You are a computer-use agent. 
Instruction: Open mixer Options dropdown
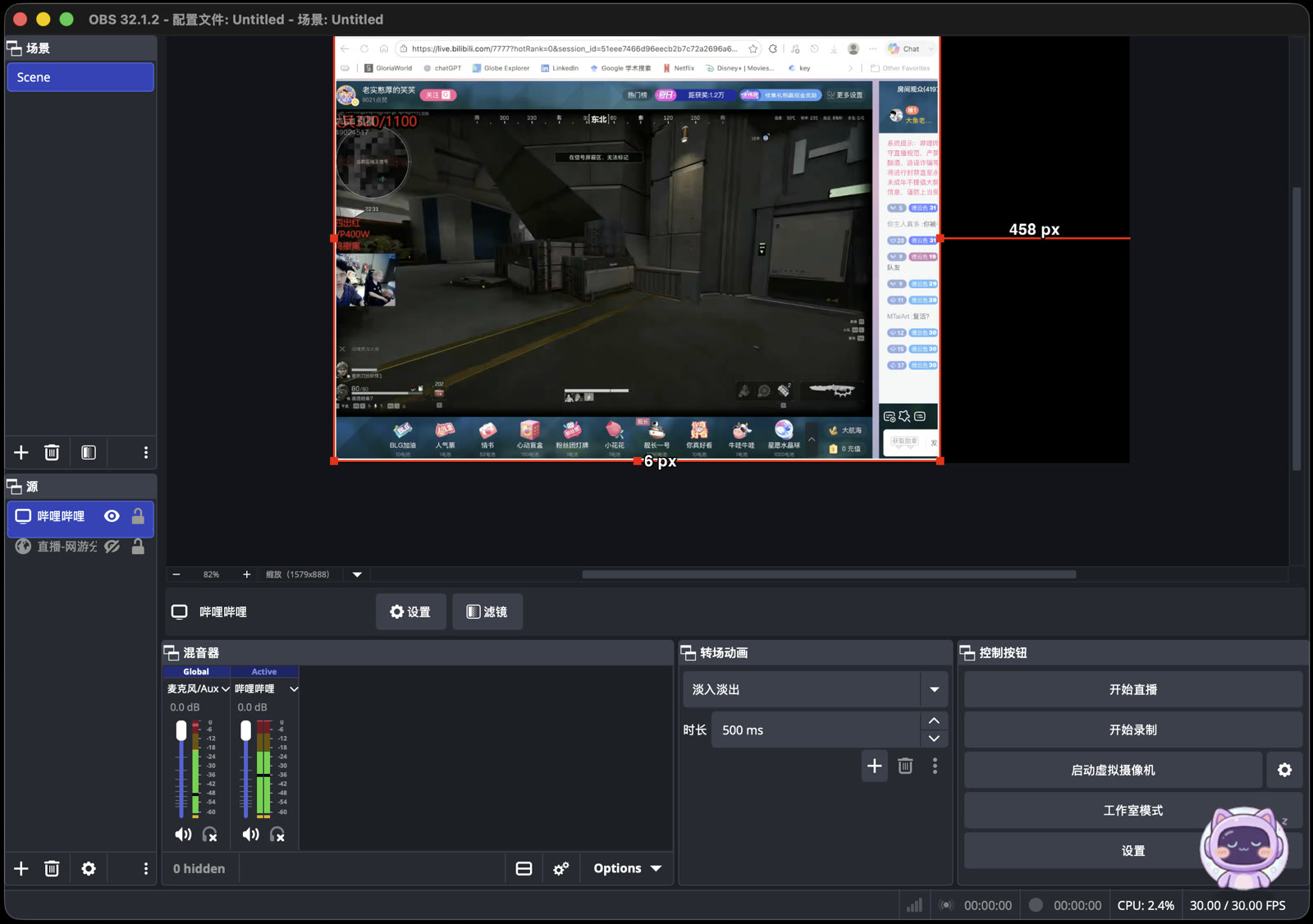(627, 868)
